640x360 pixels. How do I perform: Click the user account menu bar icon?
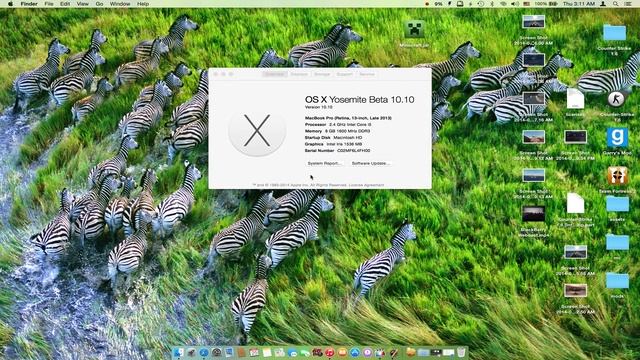pos(603,4)
